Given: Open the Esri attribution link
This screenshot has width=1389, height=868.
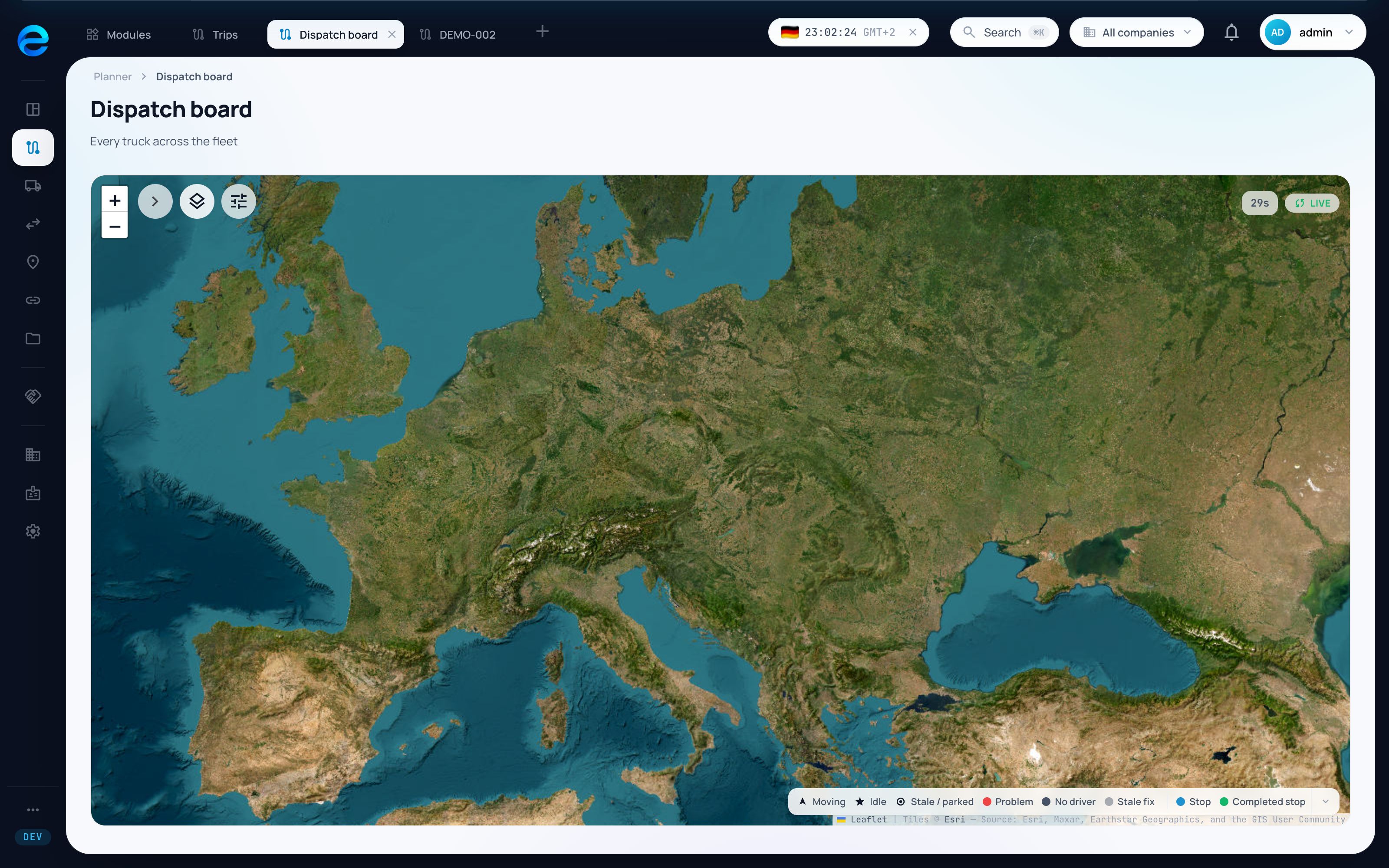Looking at the screenshot, I should tap(955, 819).
